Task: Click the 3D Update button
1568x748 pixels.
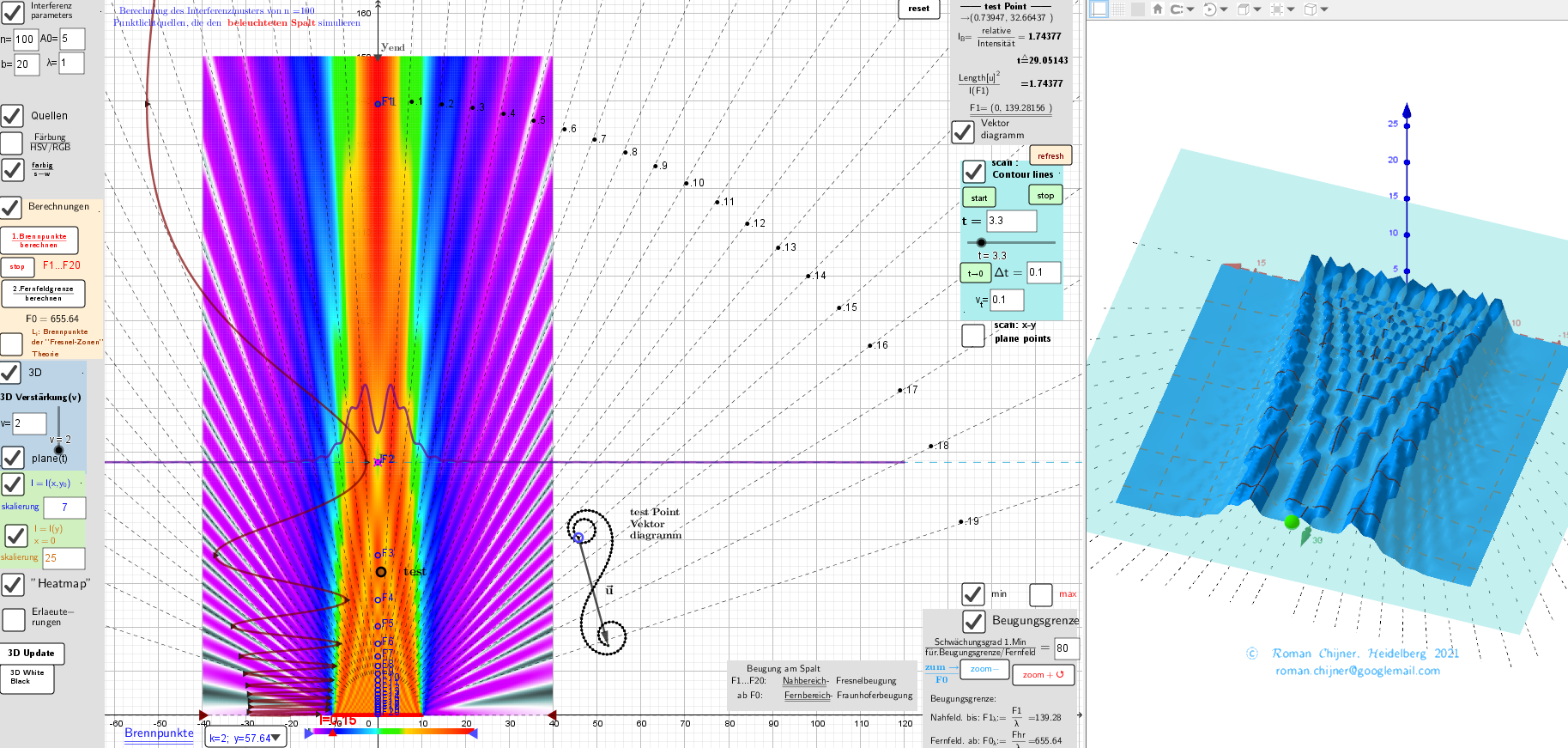Action: 32,653
